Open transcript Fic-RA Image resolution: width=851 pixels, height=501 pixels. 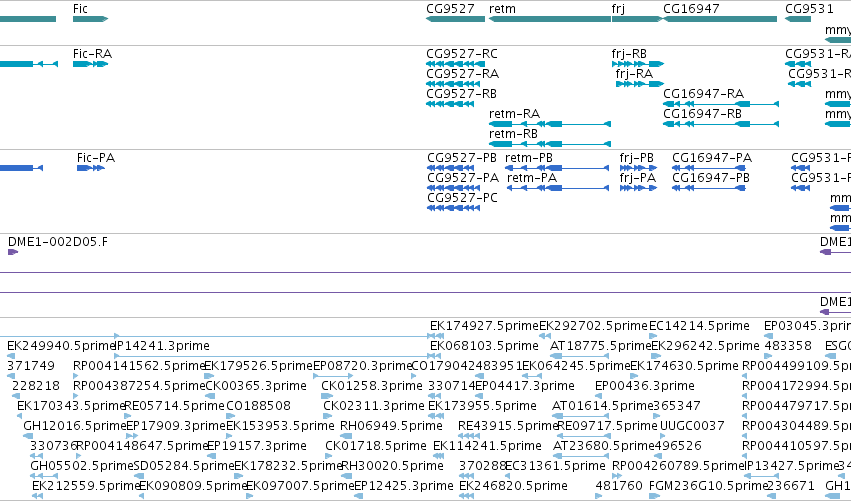(x=92, y=54)
